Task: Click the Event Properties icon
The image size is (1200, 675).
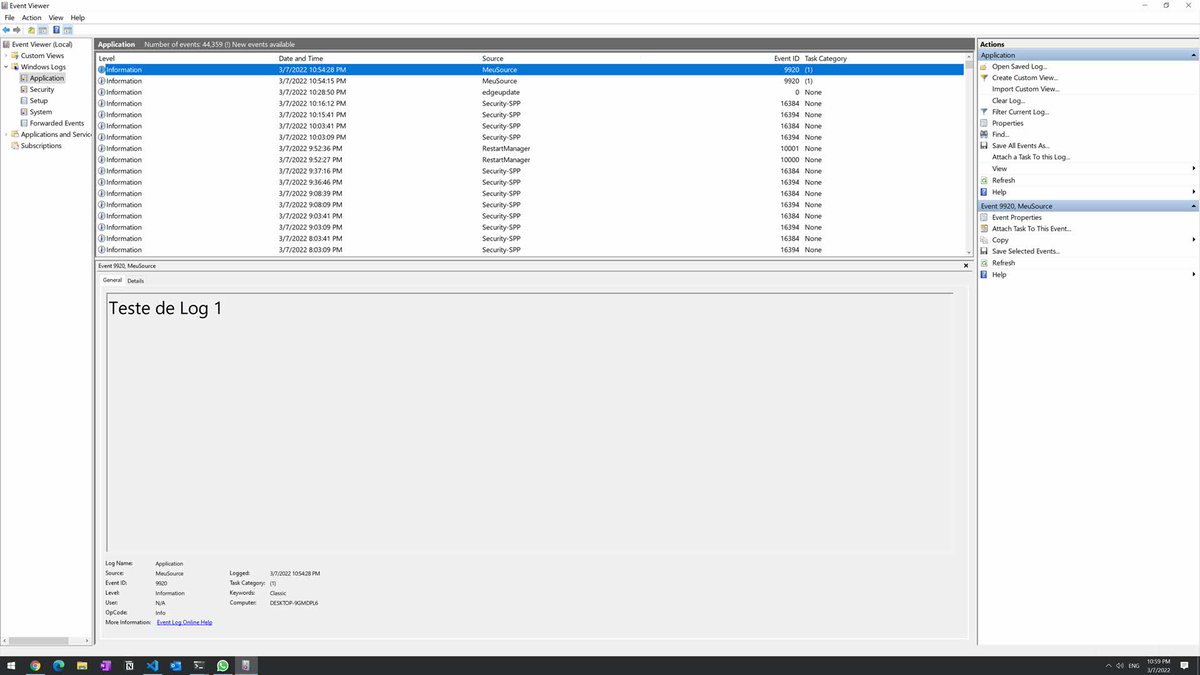Action: 985,217
